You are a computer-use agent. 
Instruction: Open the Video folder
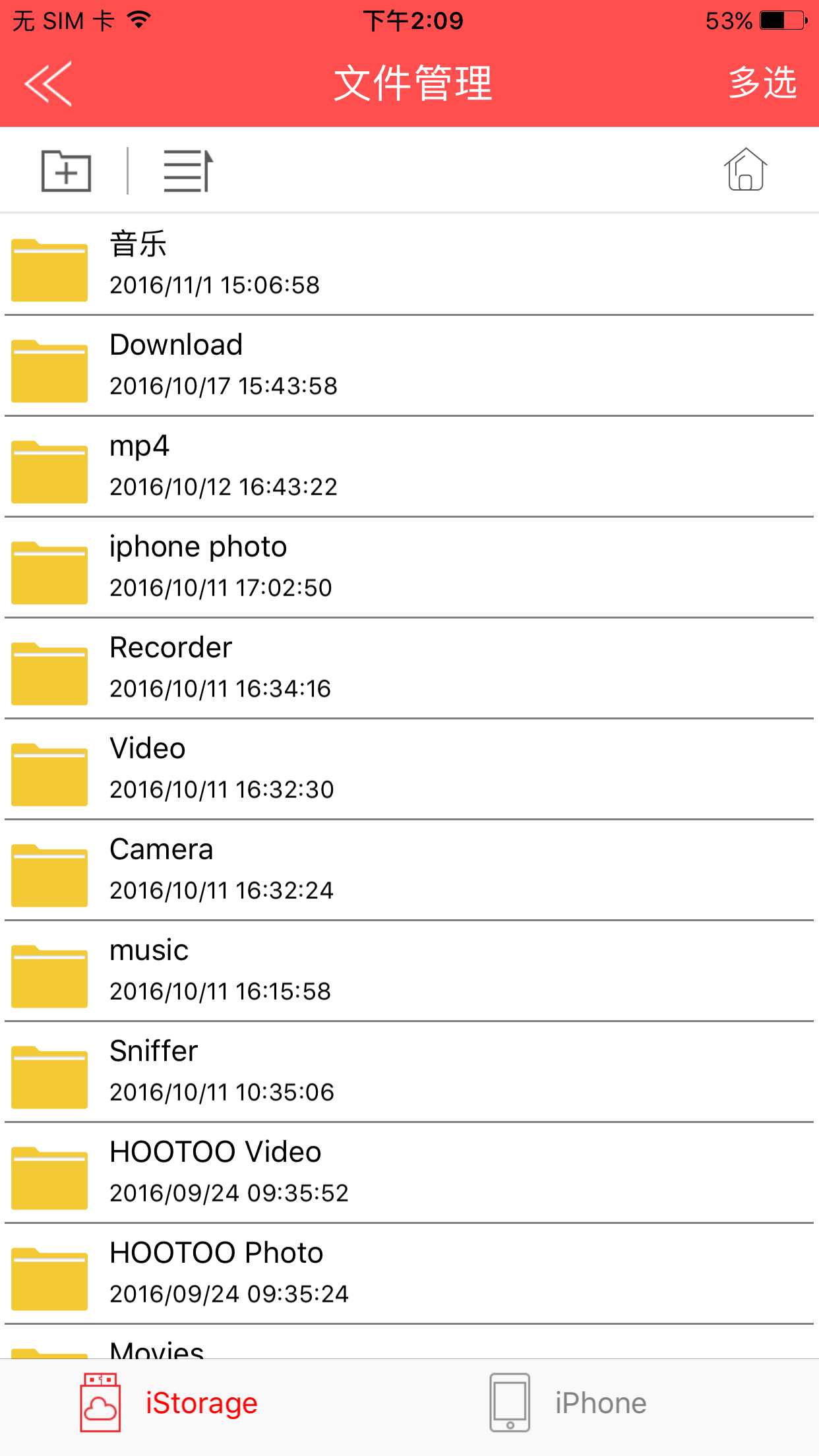click(x=409, y=769)
